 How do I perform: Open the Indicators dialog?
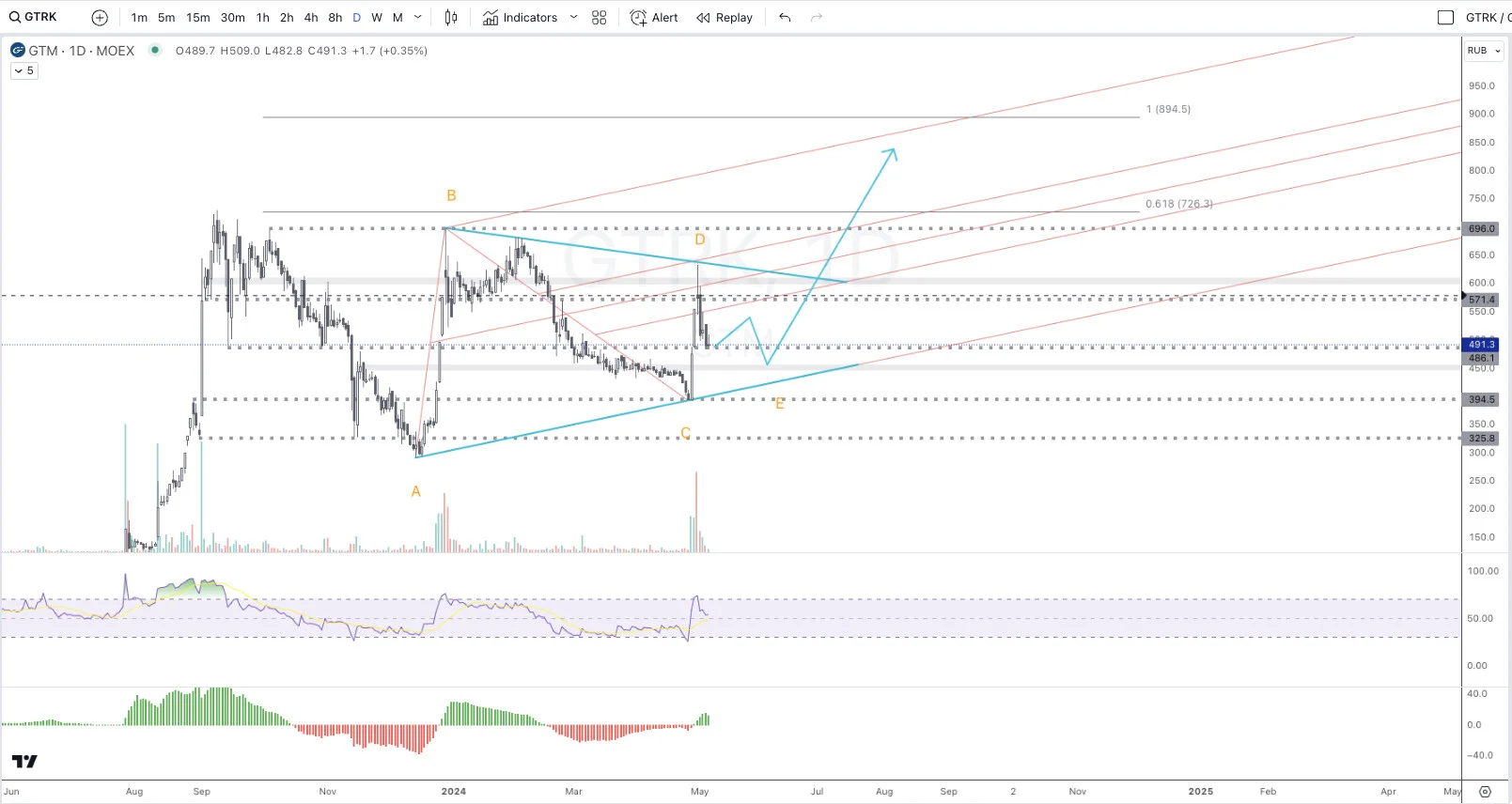[x=521, y=18]
